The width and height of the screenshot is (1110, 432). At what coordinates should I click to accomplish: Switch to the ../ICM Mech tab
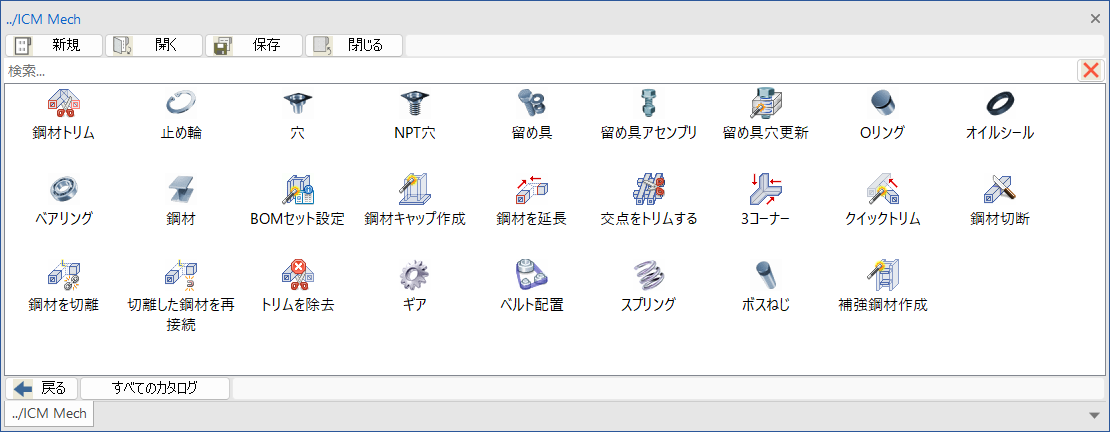(x=48, y=413)
